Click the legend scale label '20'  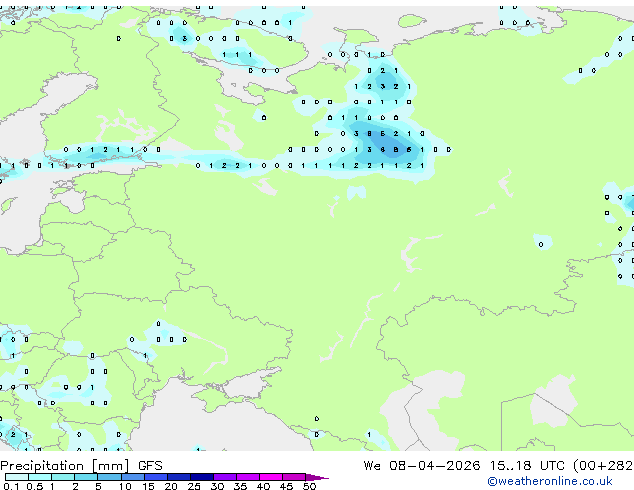(x=171, y=486)
